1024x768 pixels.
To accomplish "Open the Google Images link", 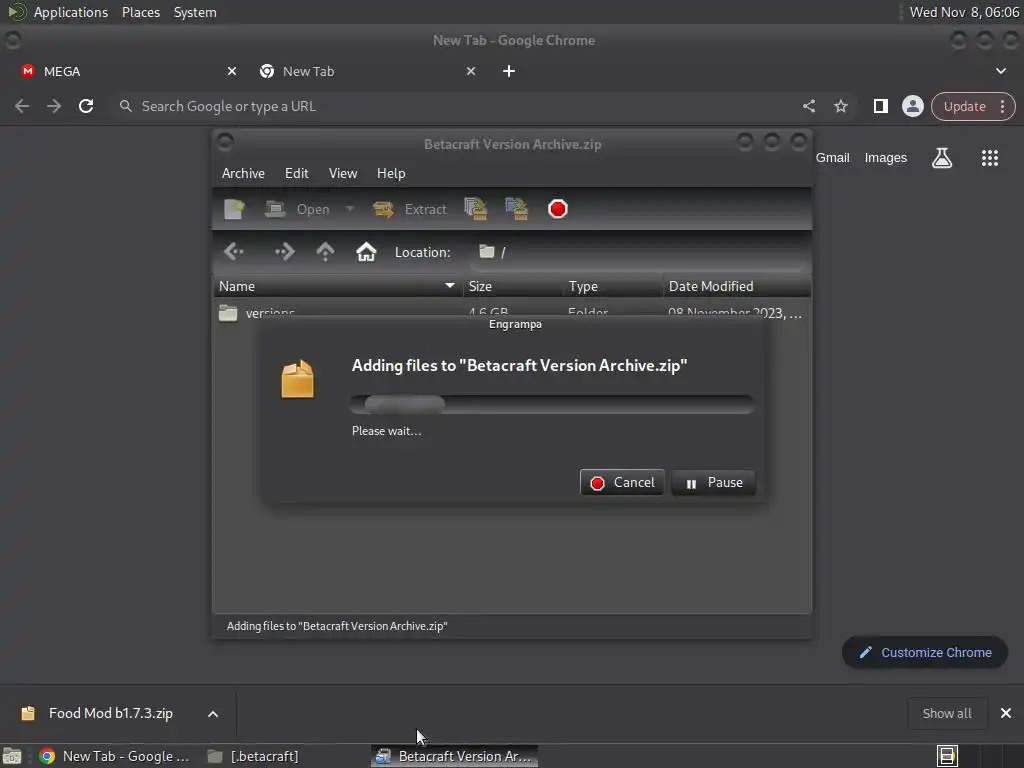I will point(886,157).
